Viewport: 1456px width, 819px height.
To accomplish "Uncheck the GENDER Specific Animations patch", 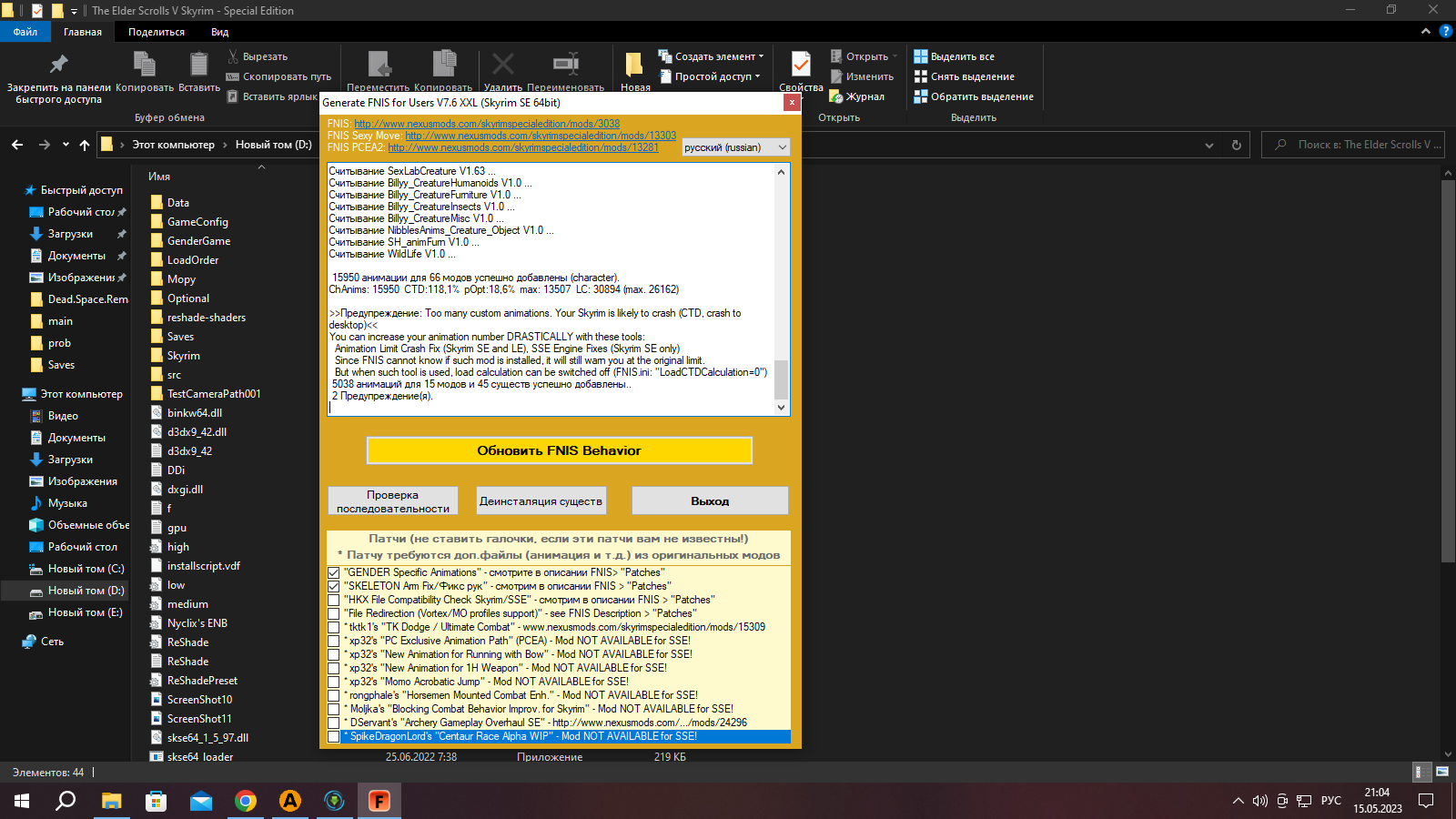I will 334,573.
